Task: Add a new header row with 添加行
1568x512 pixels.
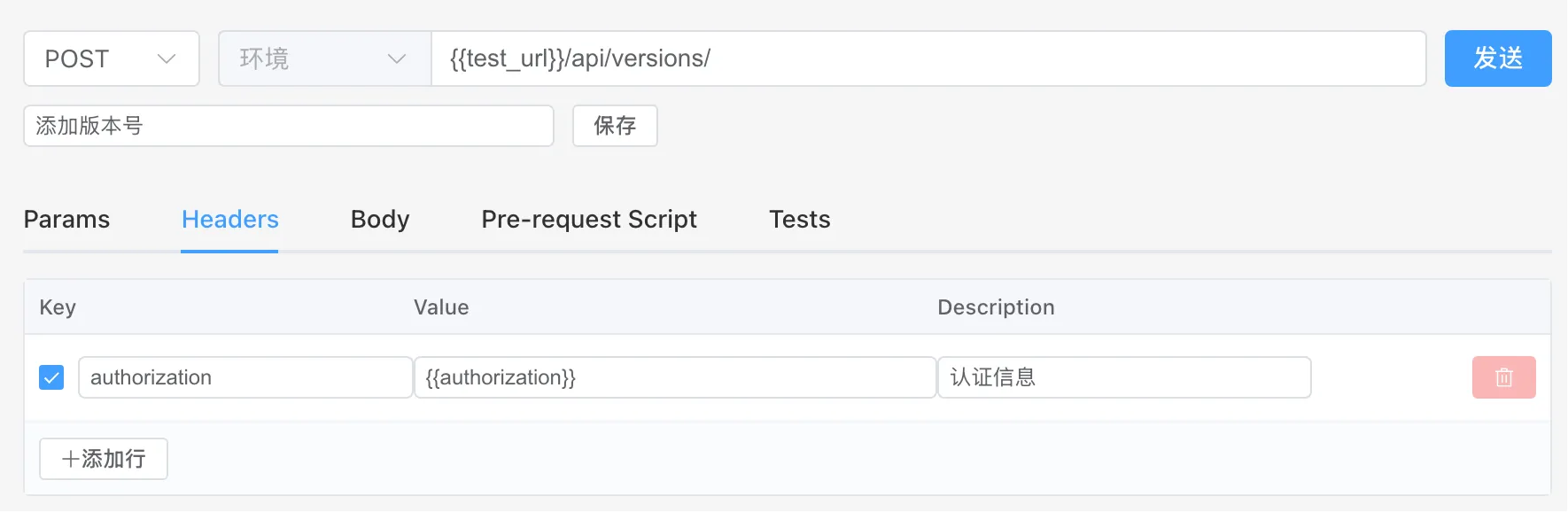Action: [x=104, y=459]
